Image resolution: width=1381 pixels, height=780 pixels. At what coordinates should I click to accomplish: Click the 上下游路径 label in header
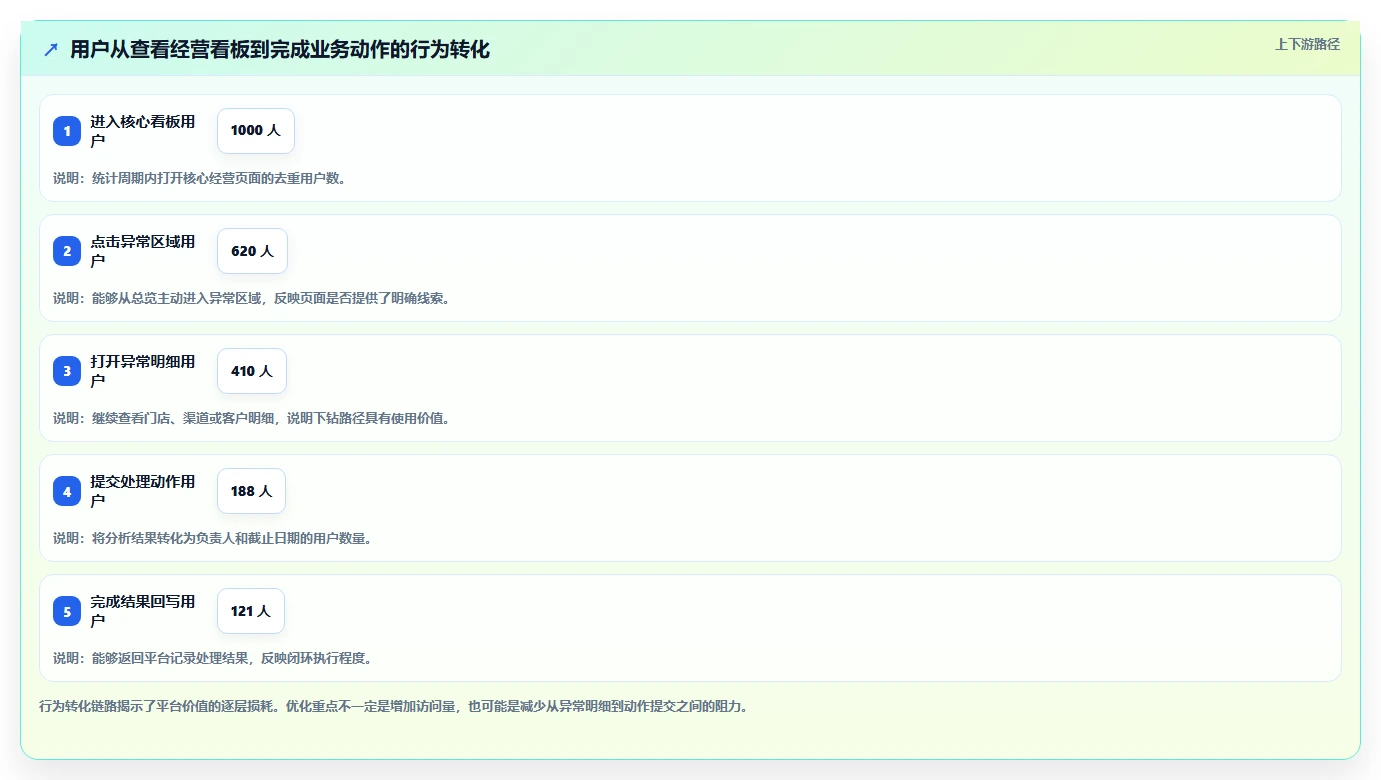pos(1307,44)
